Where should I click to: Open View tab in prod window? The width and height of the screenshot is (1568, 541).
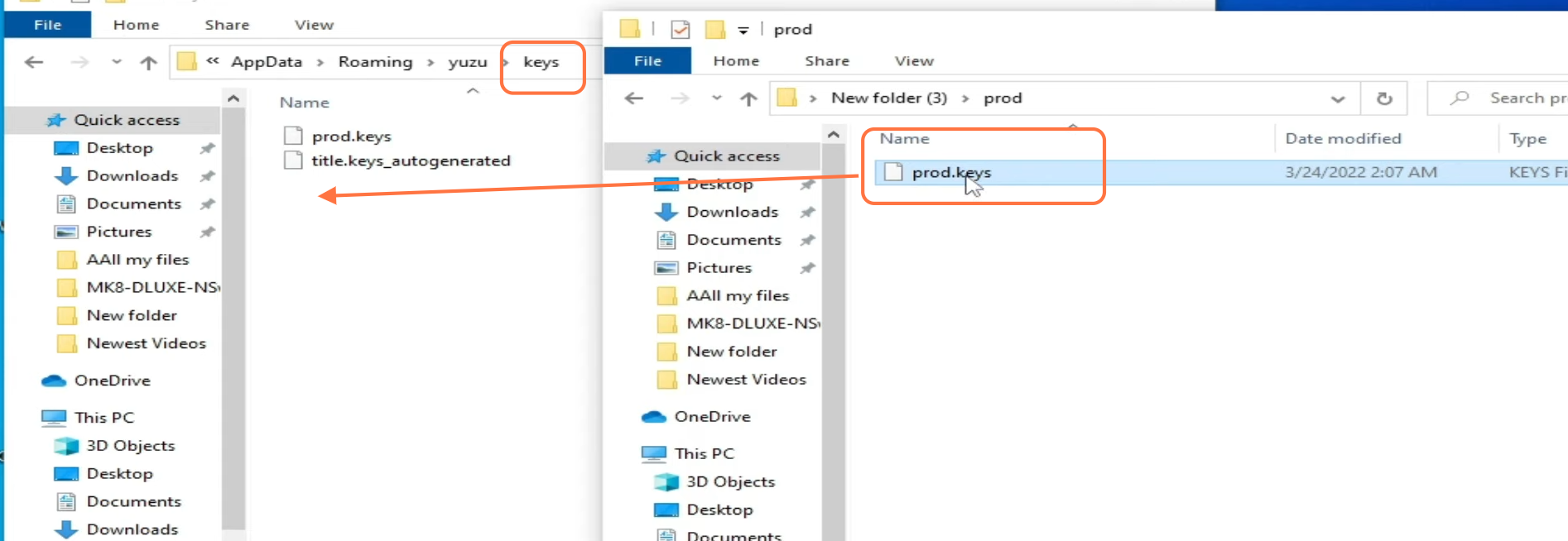(914, 61)
